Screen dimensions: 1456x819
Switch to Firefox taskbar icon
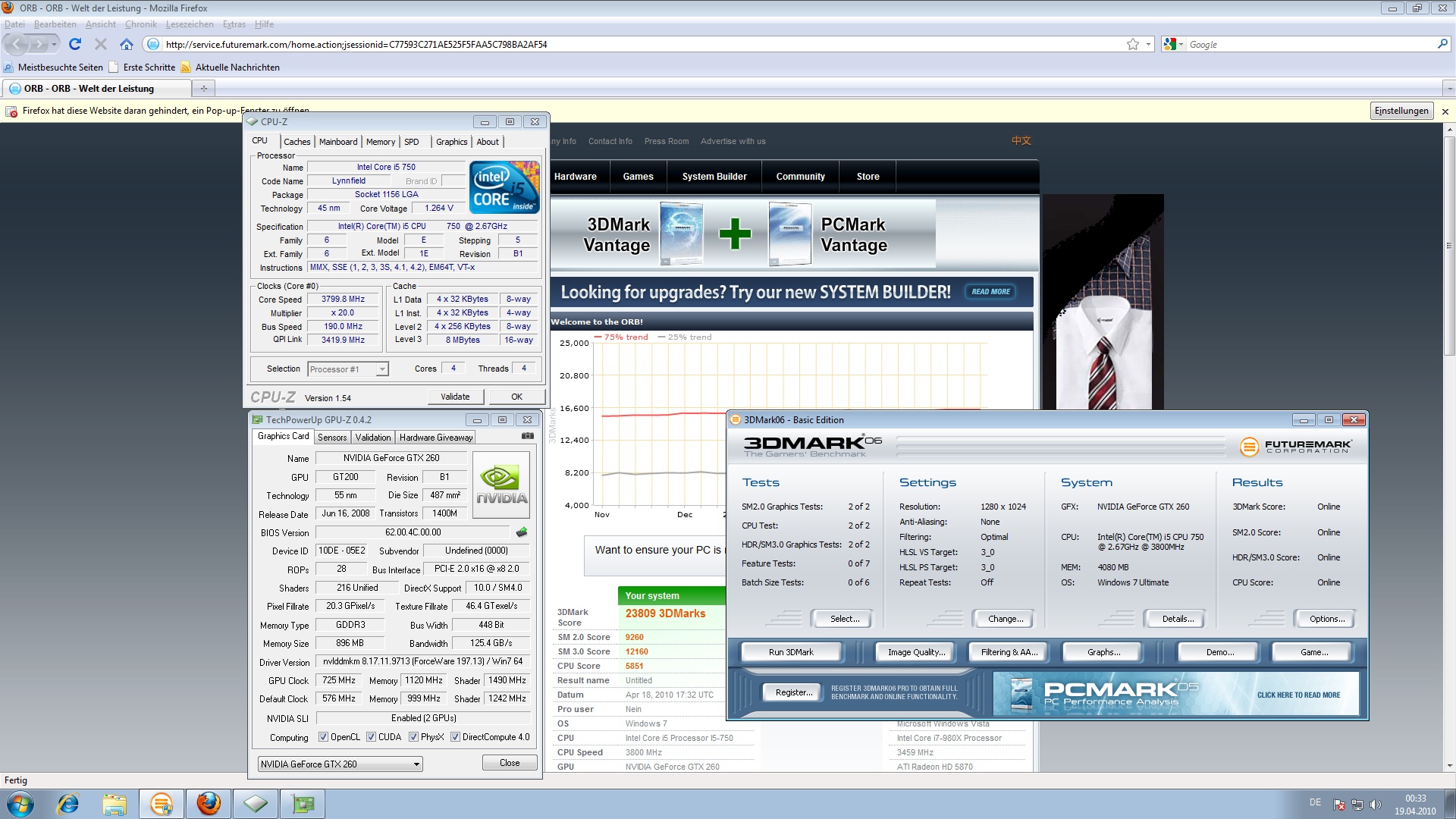point(209,804)
